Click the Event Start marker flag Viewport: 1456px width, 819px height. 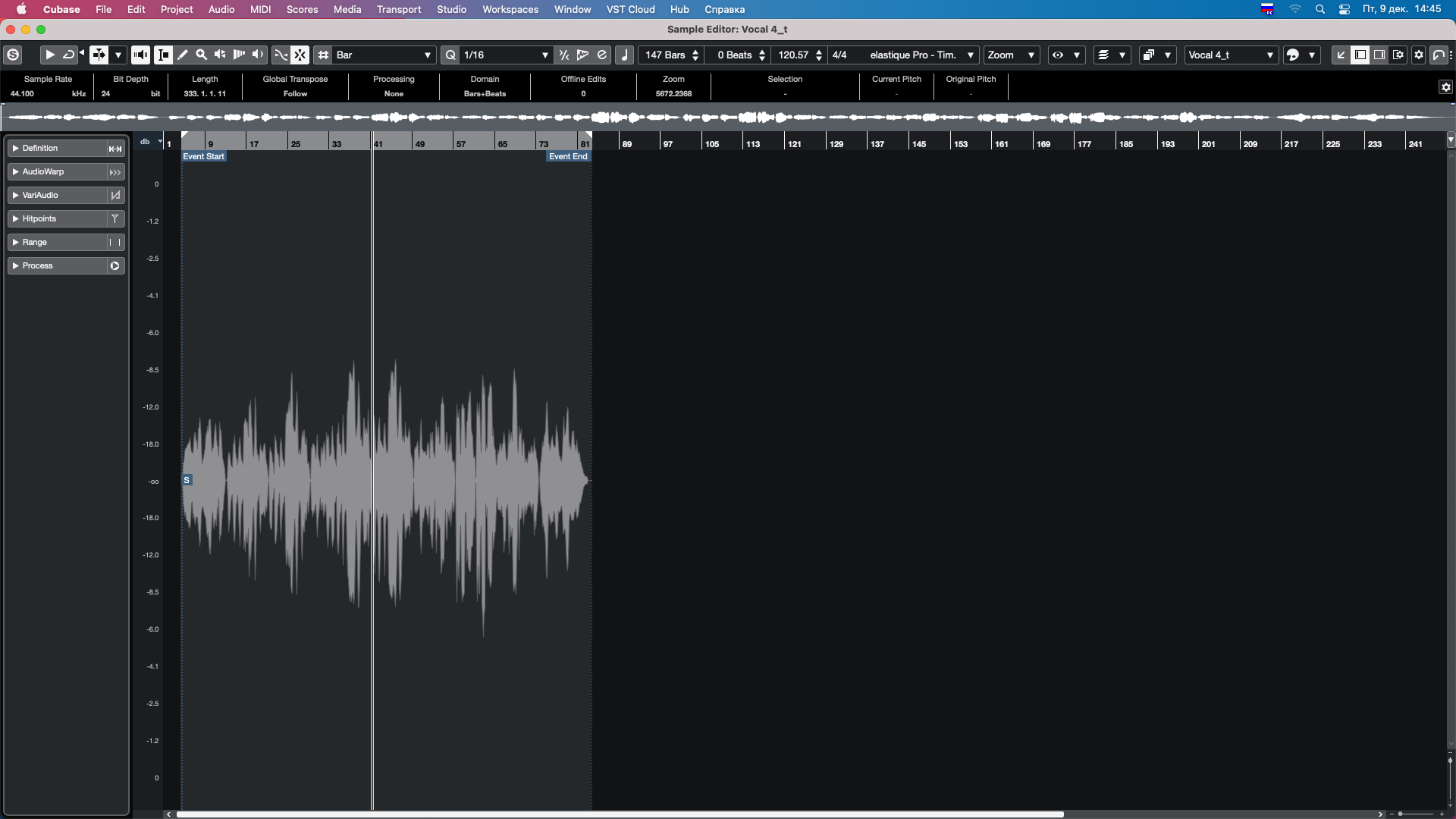click(204, 156)
